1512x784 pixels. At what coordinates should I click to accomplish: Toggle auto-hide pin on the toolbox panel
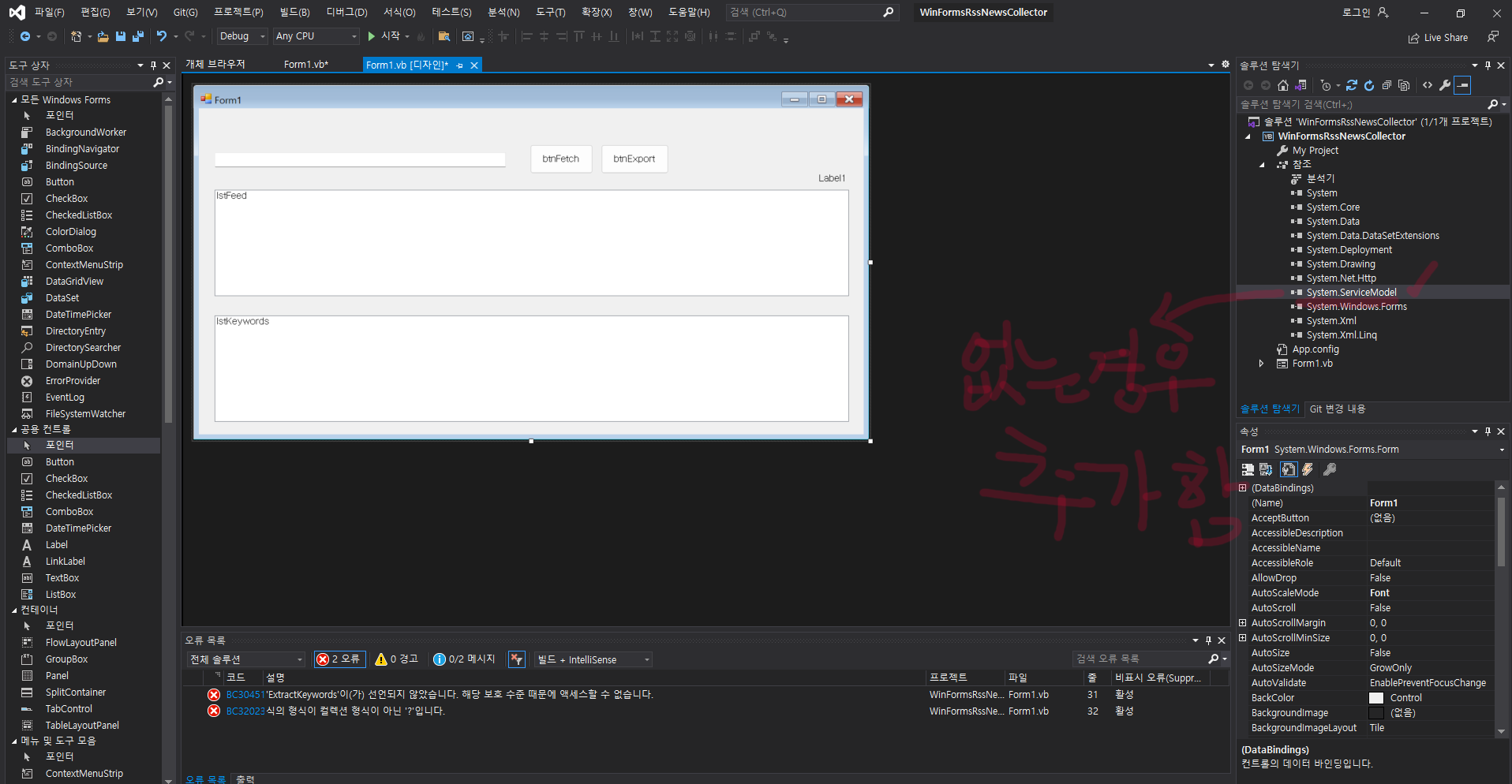(x=154, y=65)
